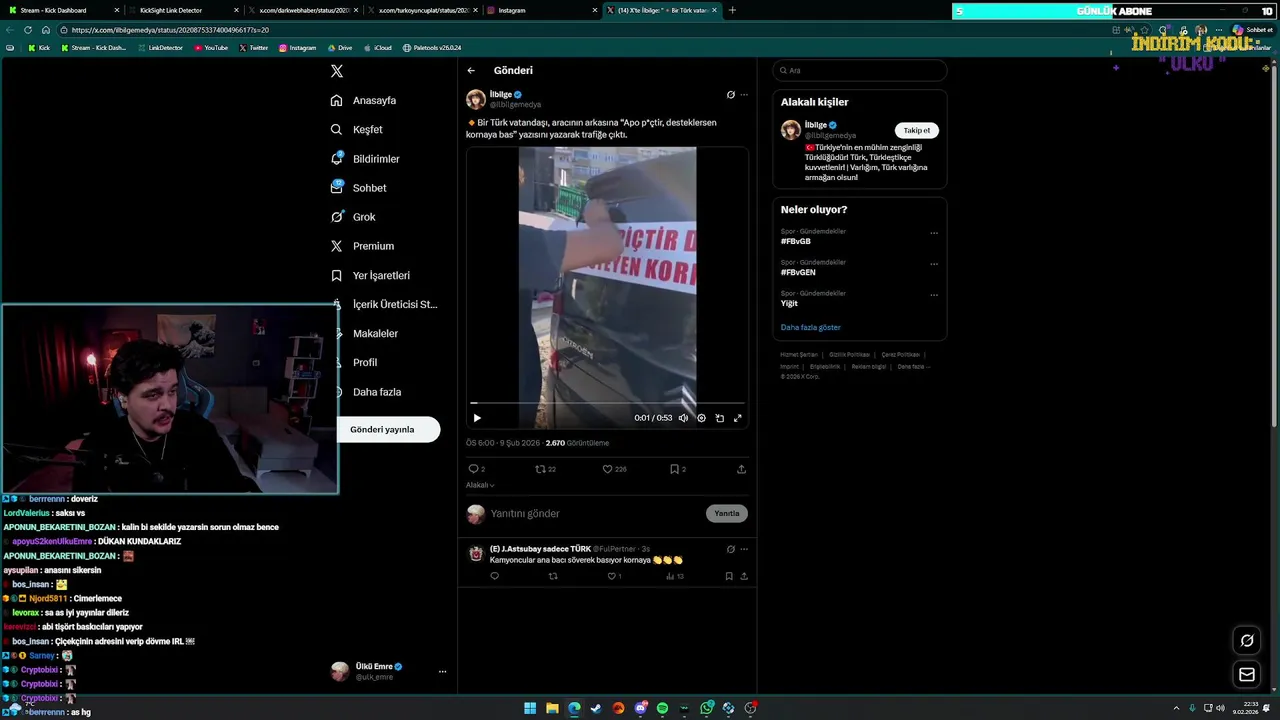Open the options menu for Yiğit trend
1280x720 pixels.
(934, 295)
